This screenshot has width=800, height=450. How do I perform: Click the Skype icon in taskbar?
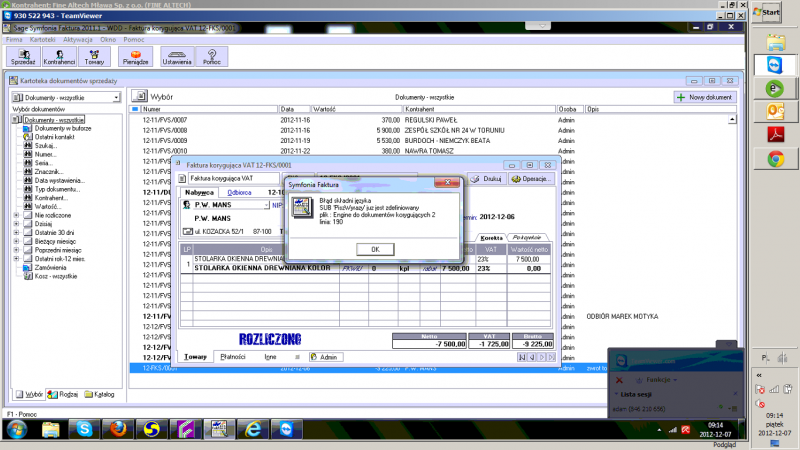pos(84,429)
